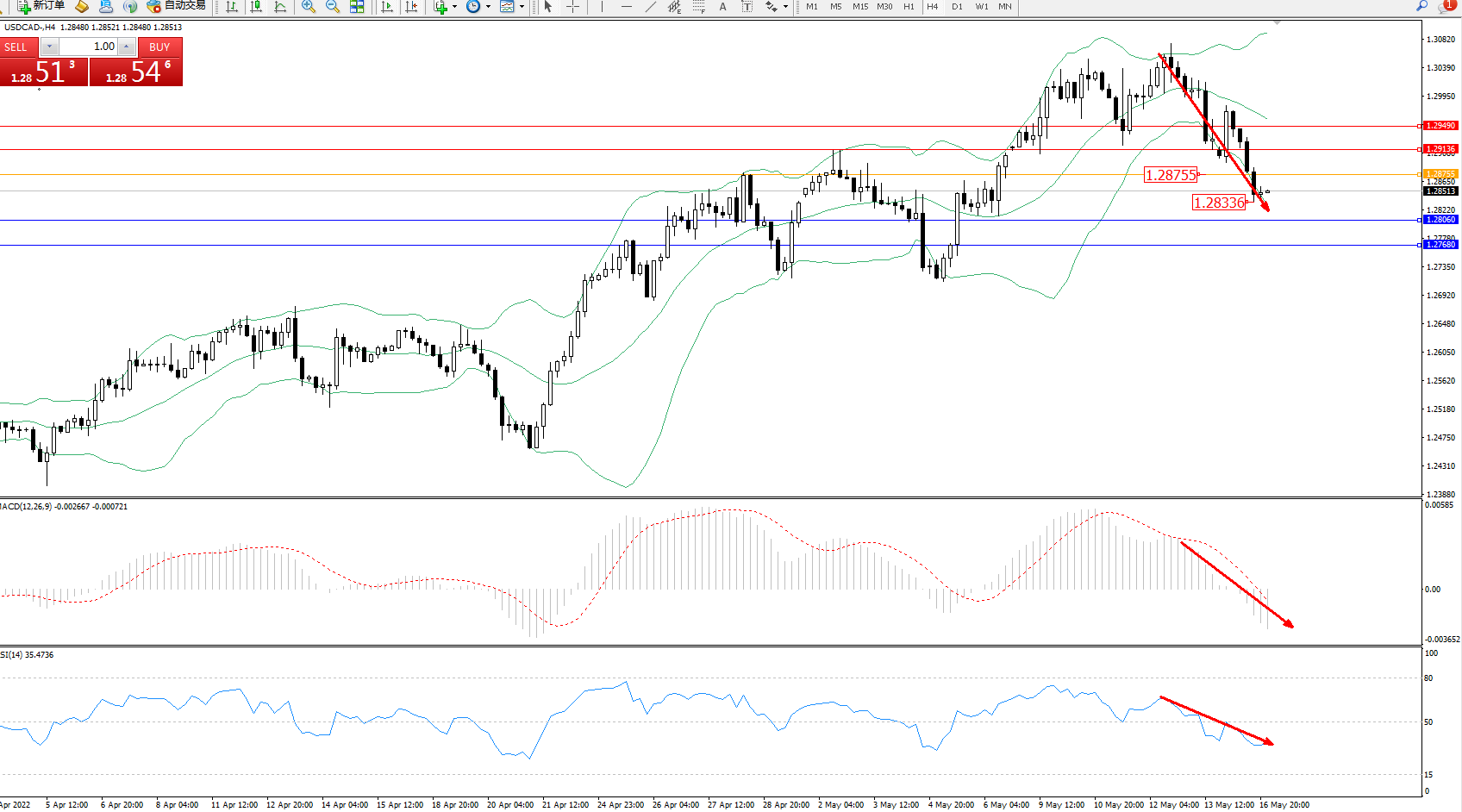
Task: Zoom out of the chart
Action: click(333, 7)
